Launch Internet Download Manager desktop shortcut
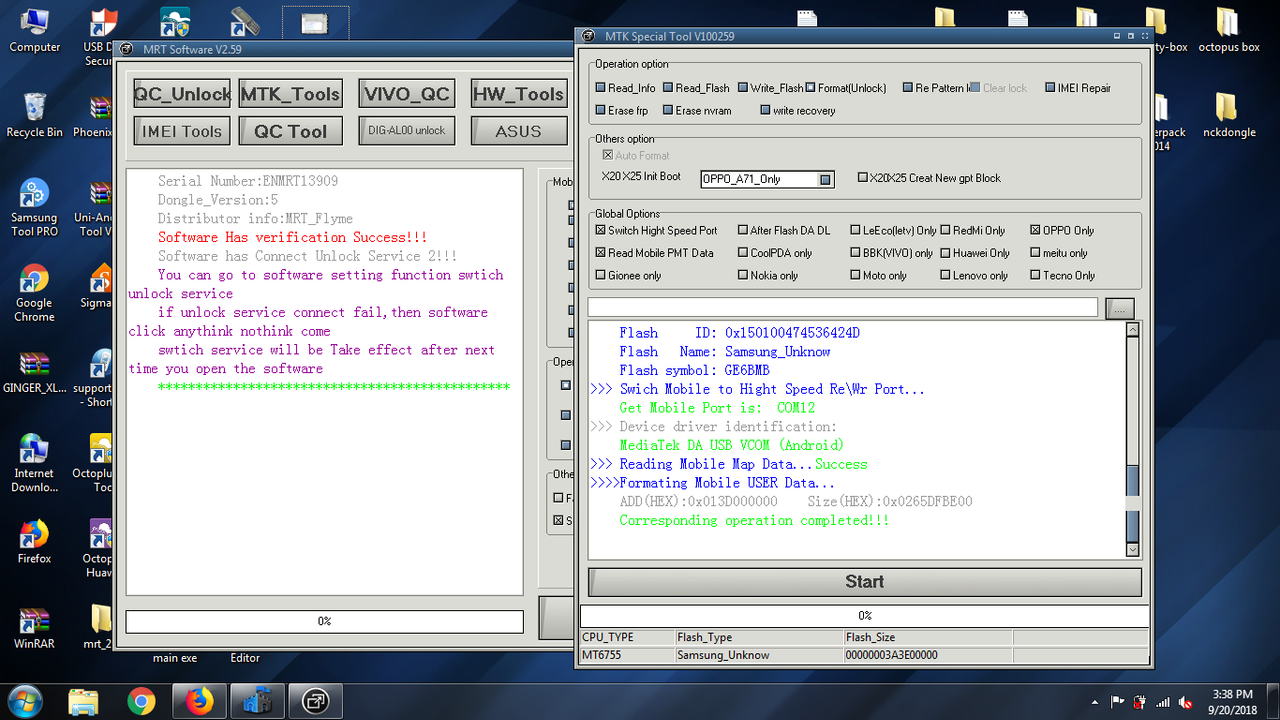This screenshot has height=720, width=1280. pos(34,463)
